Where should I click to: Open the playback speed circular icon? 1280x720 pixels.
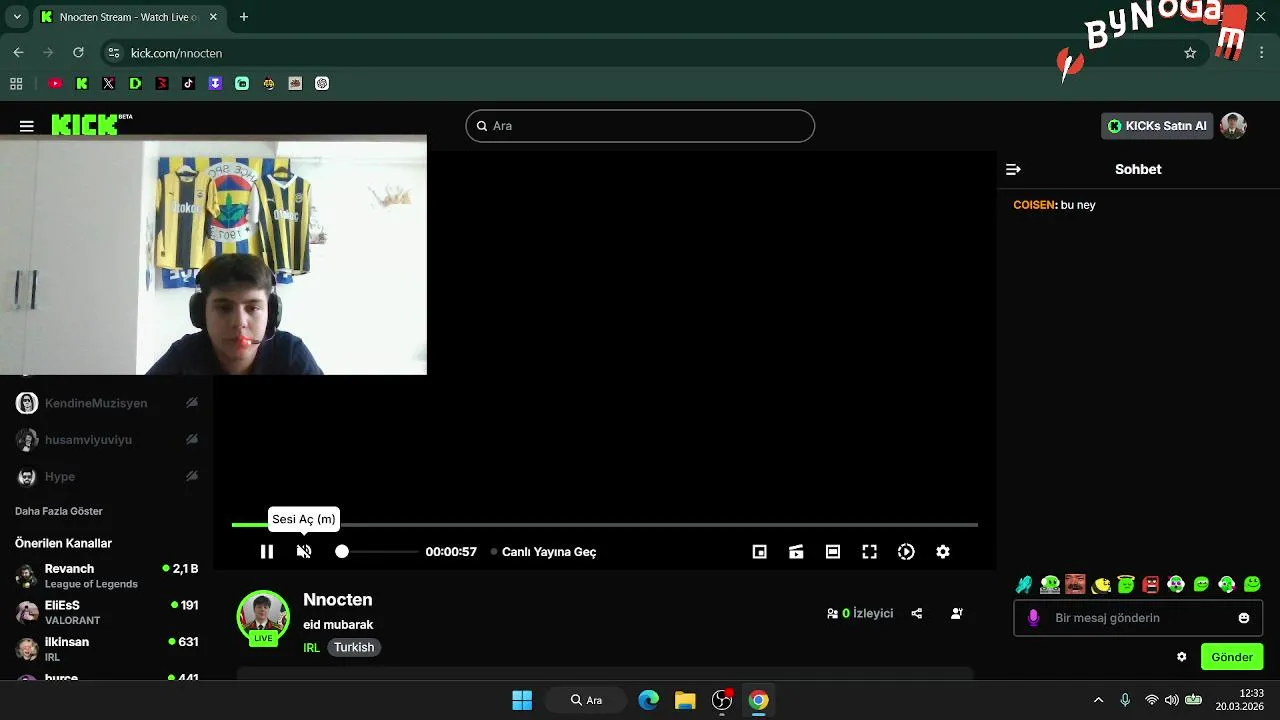point(906,552)
